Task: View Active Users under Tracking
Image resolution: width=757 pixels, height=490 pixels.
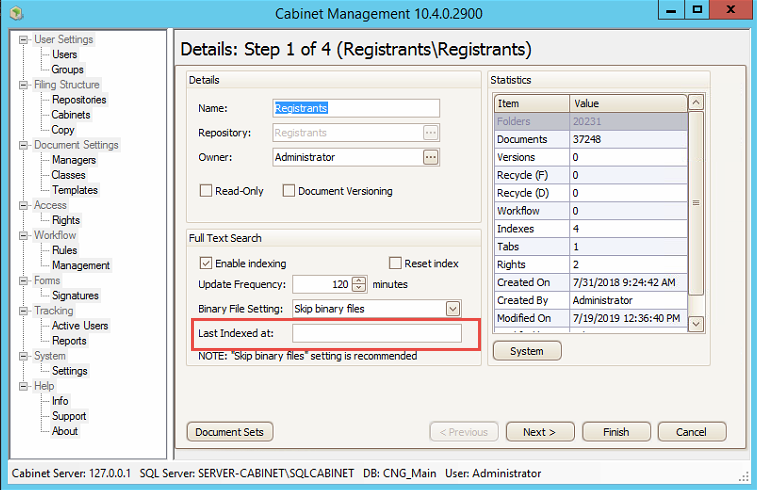Action: tap(80, 325)
